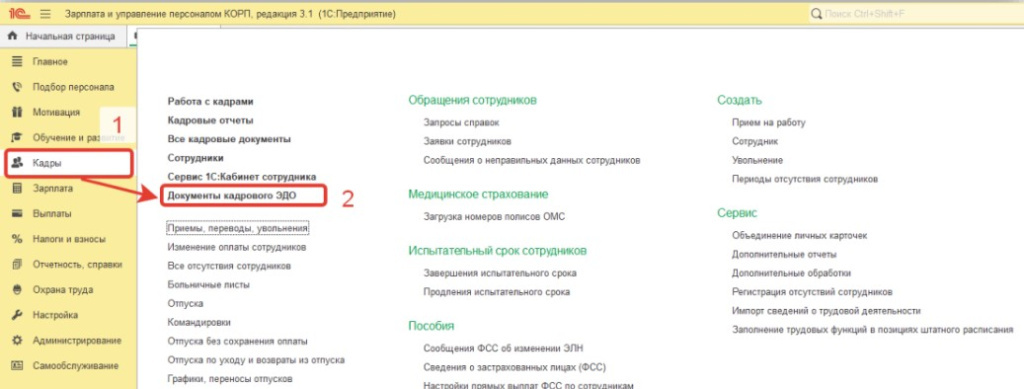Image resolution: width=1024 pixels, height=389 pixels.
Task: Open Регистрация отсутствий сотрудников
Action: [x=812, y=292]
